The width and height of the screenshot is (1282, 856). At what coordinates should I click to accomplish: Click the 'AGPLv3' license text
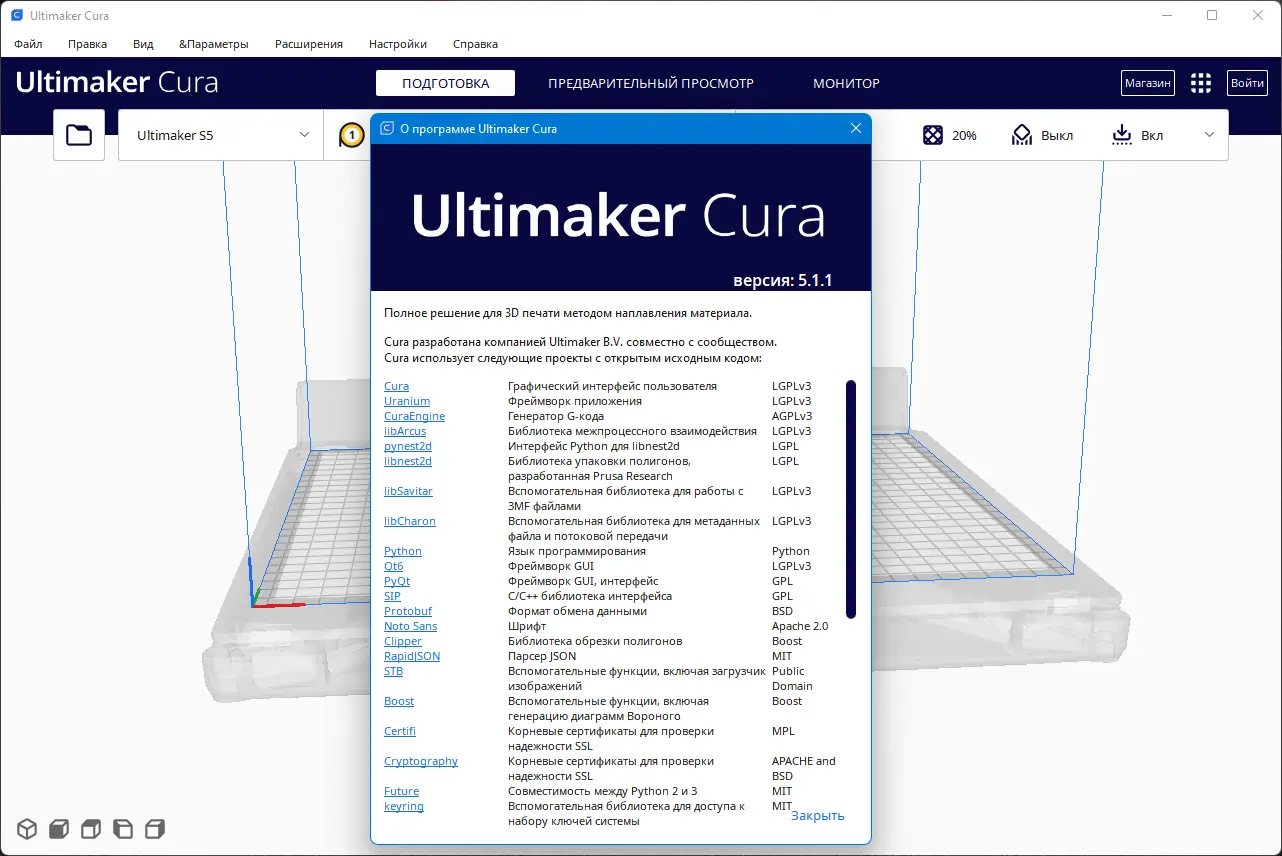click(x=792, y=416)
